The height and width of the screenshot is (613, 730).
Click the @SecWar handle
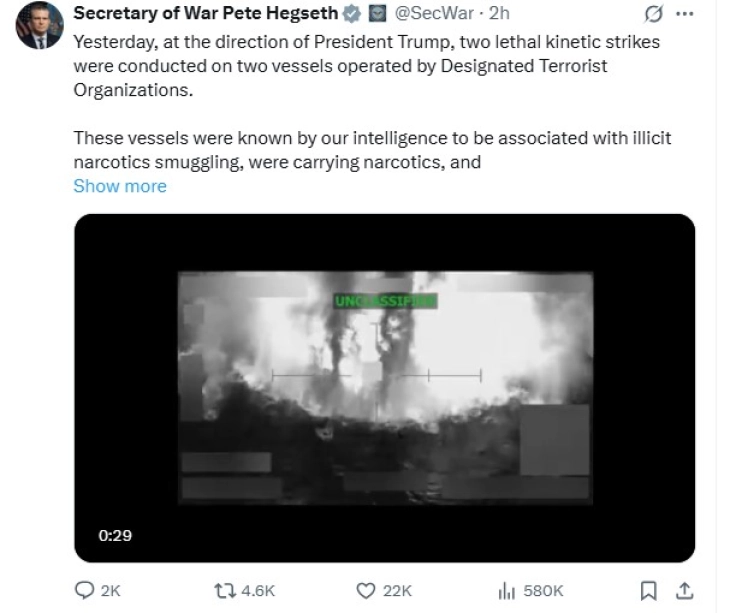tap(429, 14)
